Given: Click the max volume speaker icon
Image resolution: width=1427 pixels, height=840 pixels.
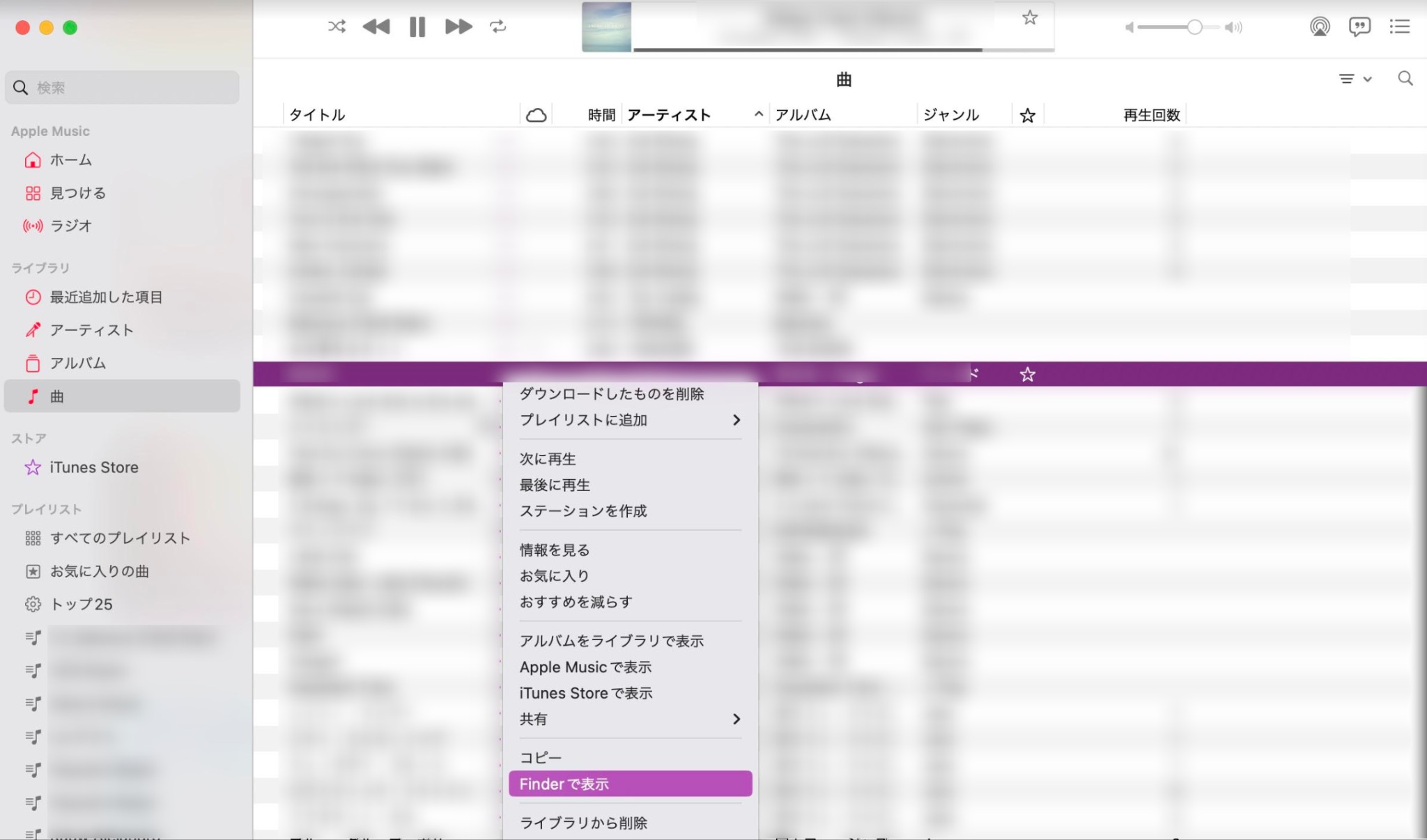Looking at the screenshot, I should tap(1233, 27).
